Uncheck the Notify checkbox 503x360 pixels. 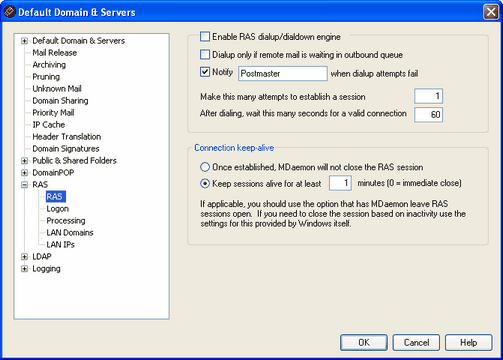[205, 72]
